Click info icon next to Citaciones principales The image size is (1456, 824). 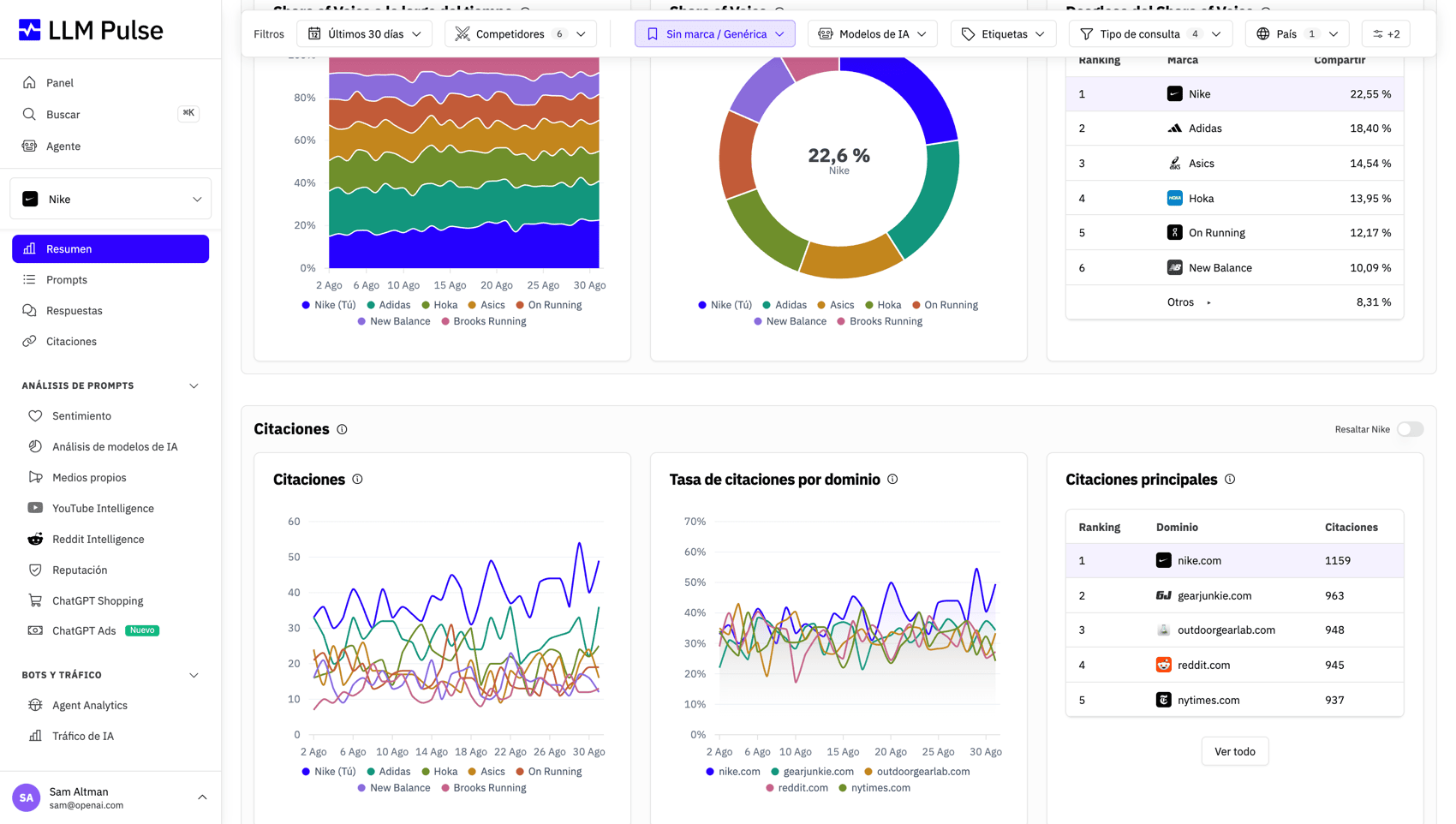tap(1230, 480)
